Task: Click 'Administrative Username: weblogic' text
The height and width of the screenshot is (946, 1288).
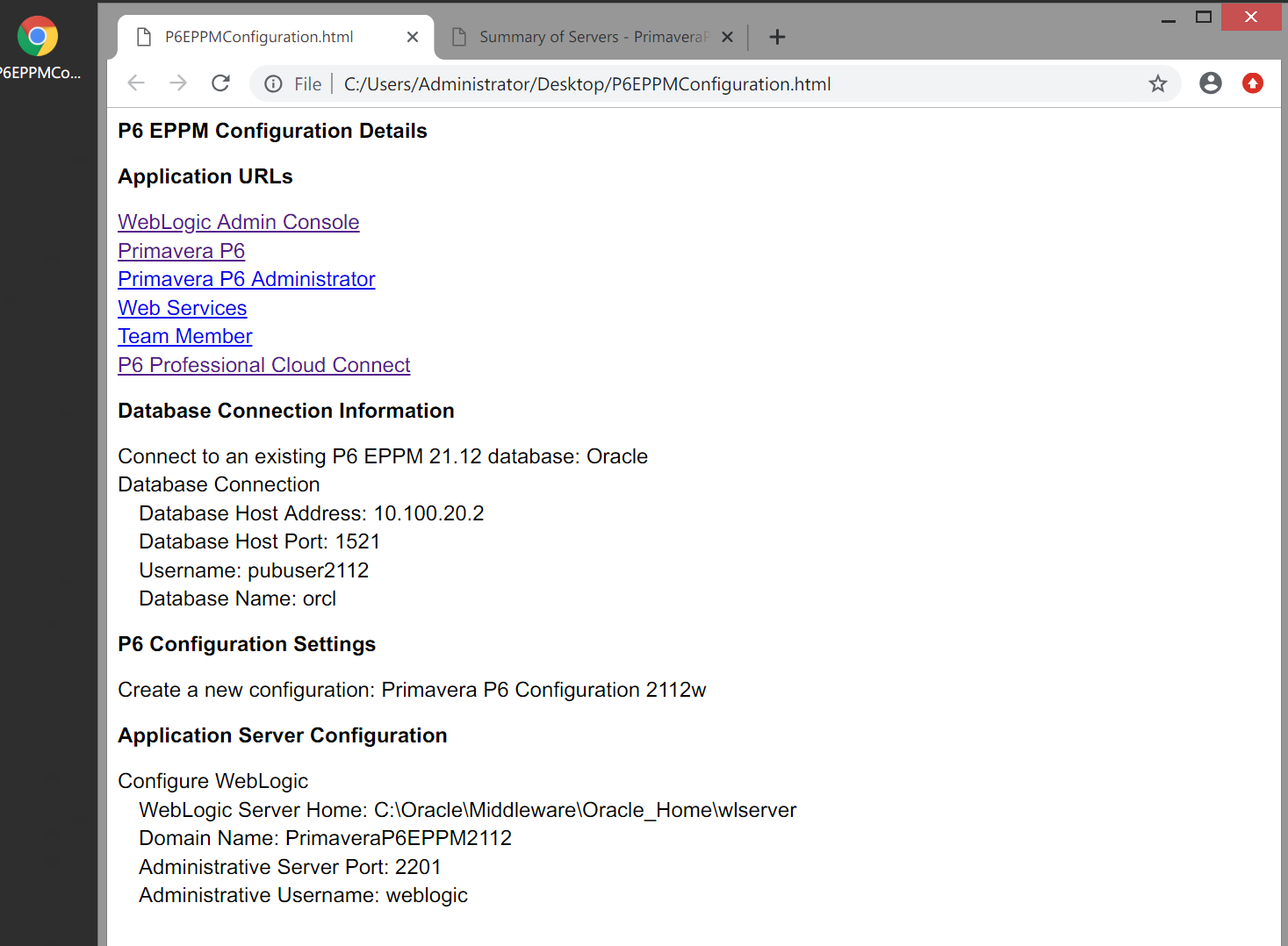Action: coord(304,895)
